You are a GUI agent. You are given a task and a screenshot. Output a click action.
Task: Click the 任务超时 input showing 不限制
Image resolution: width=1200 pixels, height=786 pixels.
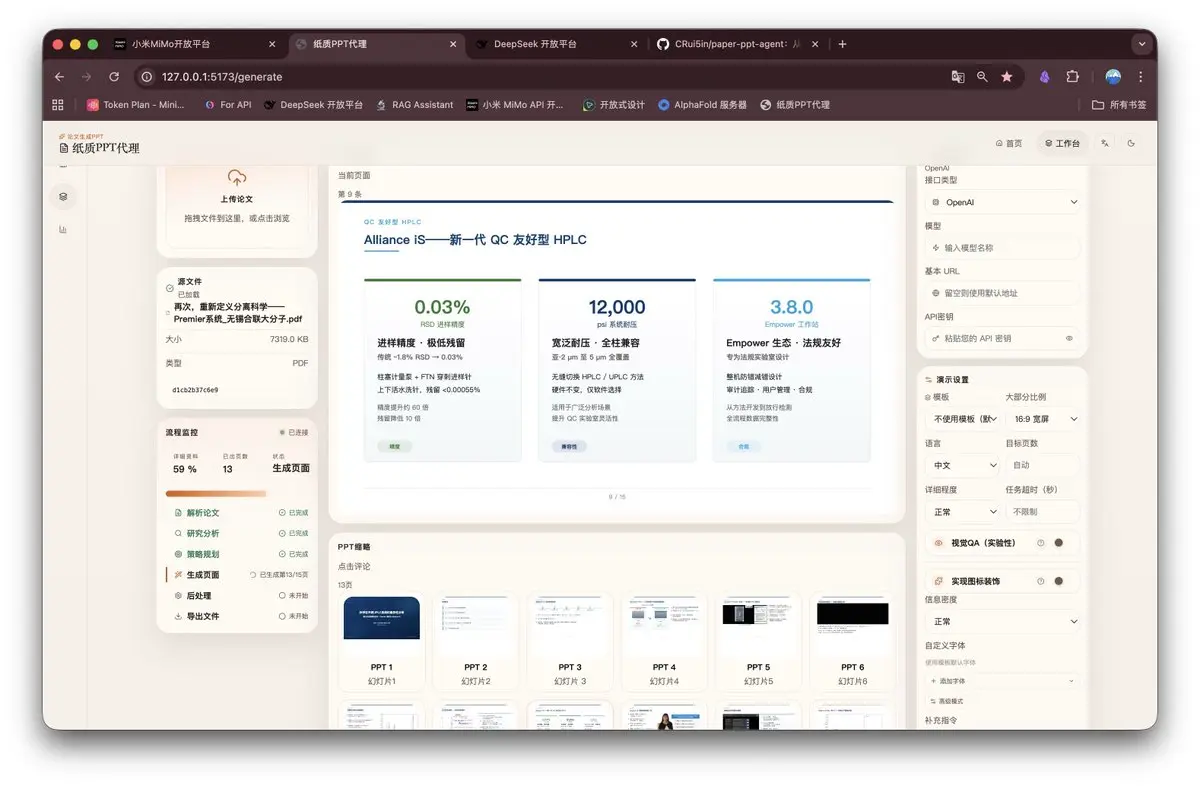1043,511
